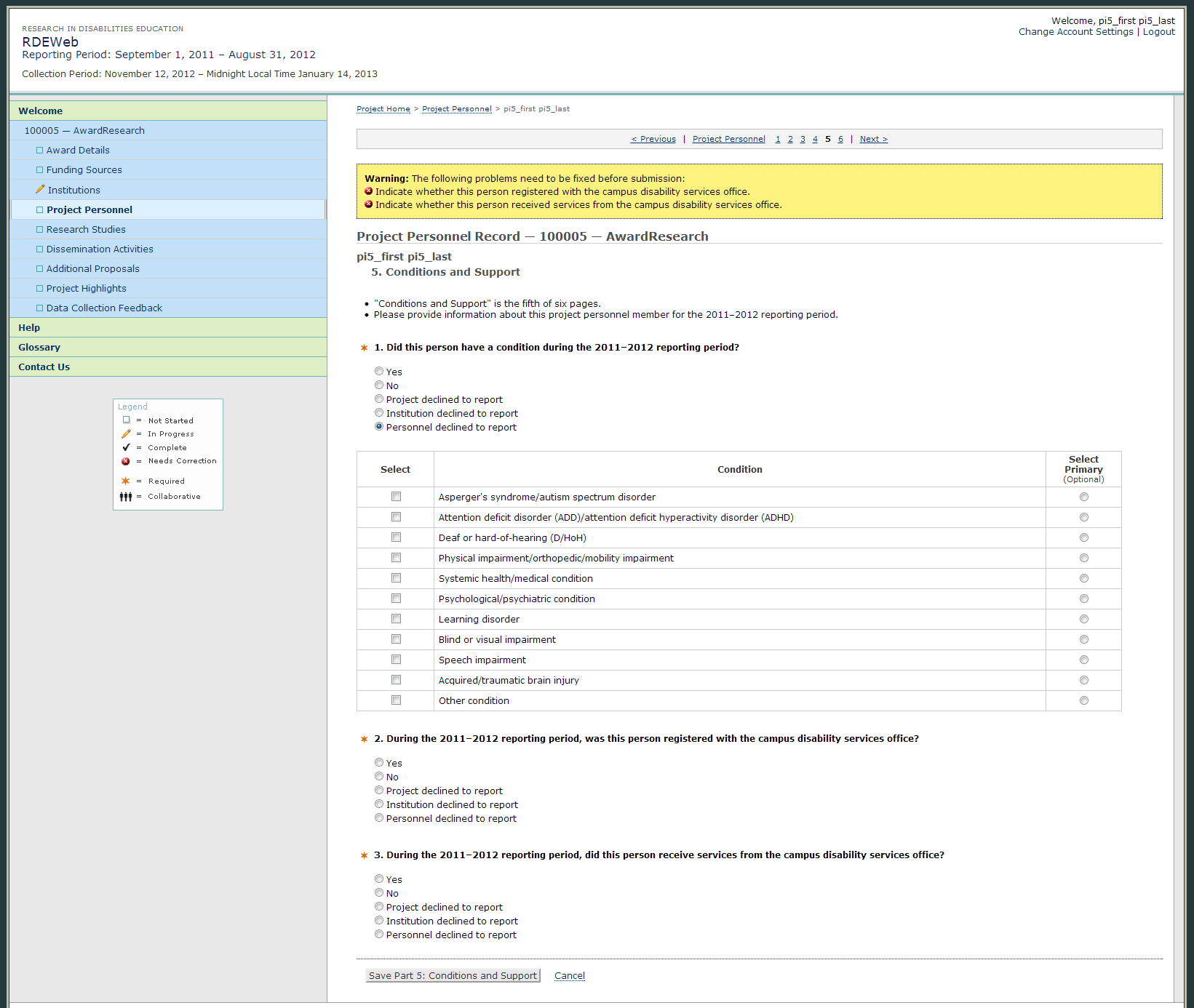
Task: Open the Glossary sidebar section
Action: (x=39, y=348)
